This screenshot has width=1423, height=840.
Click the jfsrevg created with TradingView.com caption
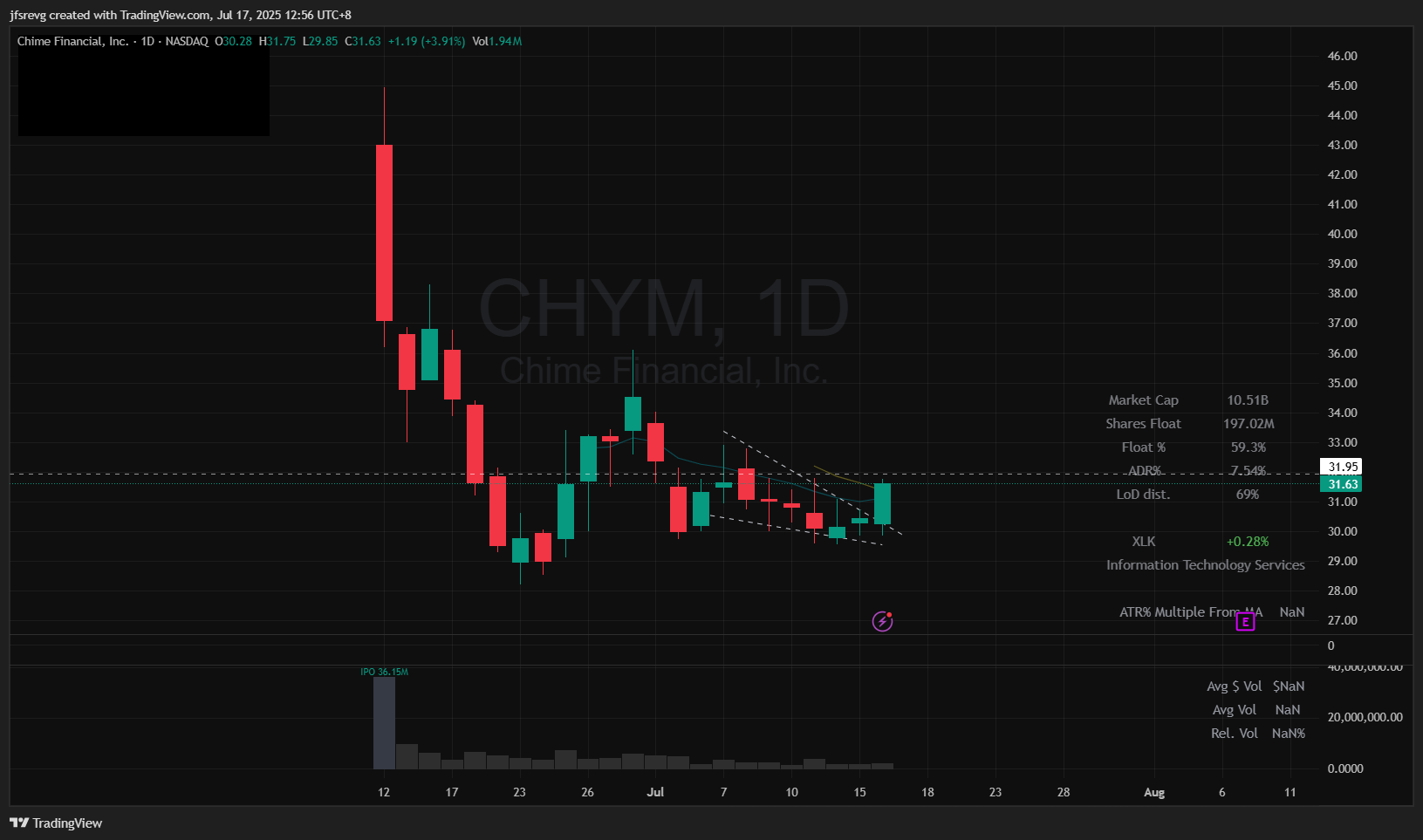point(181,15)
